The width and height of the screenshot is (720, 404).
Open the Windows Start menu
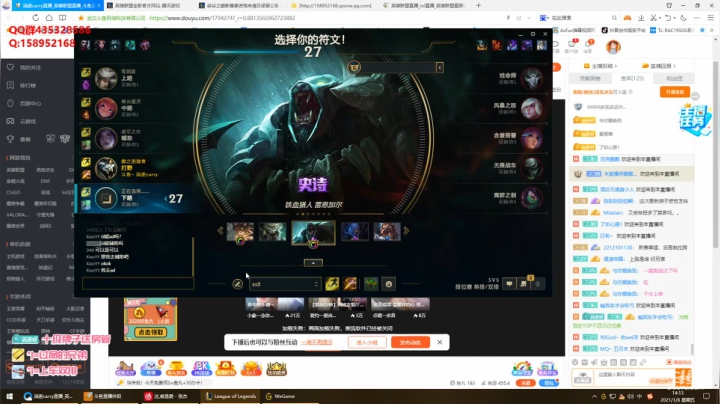9,396
